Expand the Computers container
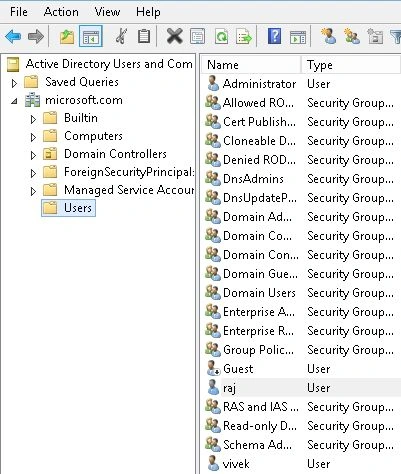Image resolution: width=401 pixels, height=474 pixels. 33,137
